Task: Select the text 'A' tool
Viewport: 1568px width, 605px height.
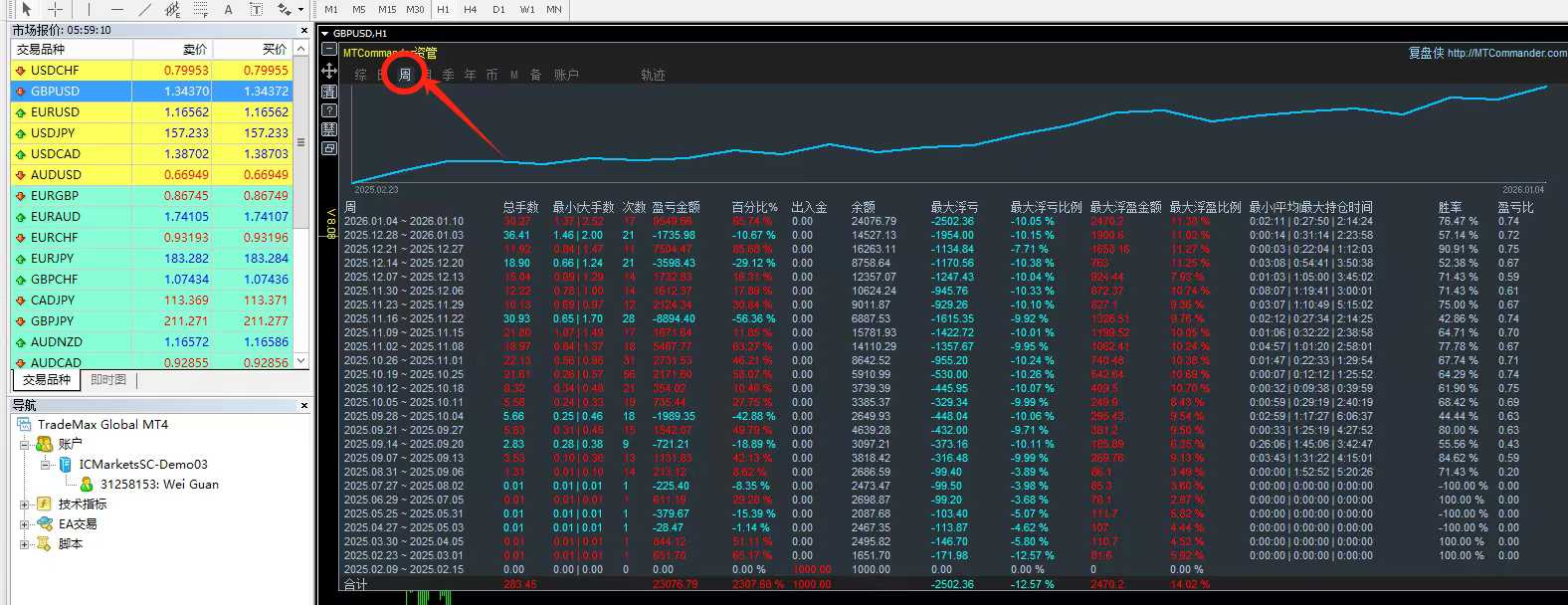Action: click(228, 9)
